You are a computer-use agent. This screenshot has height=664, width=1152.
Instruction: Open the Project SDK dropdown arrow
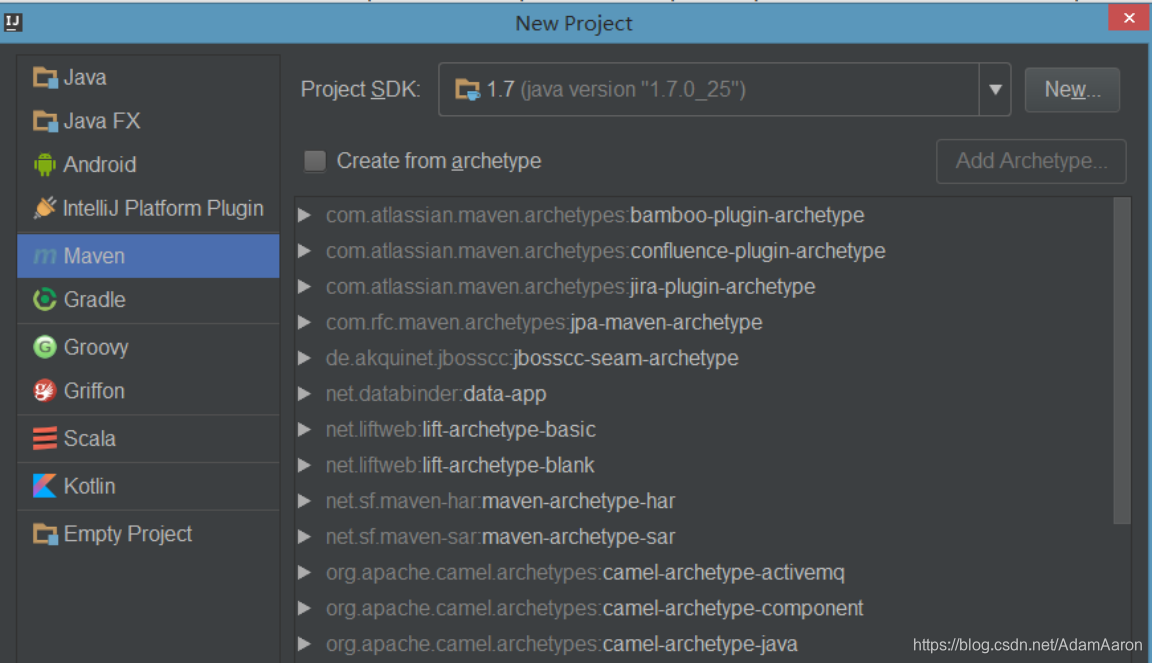(x=995, y=90)
